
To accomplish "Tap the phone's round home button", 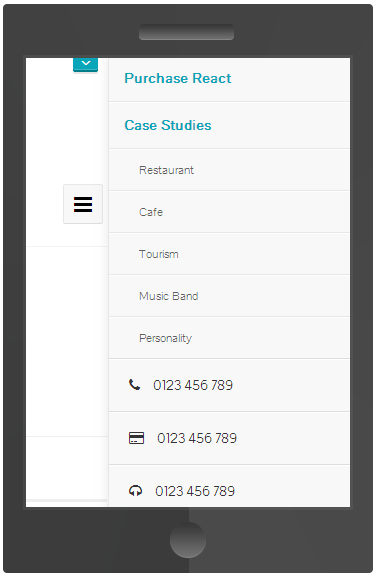I will pos(188,540).
